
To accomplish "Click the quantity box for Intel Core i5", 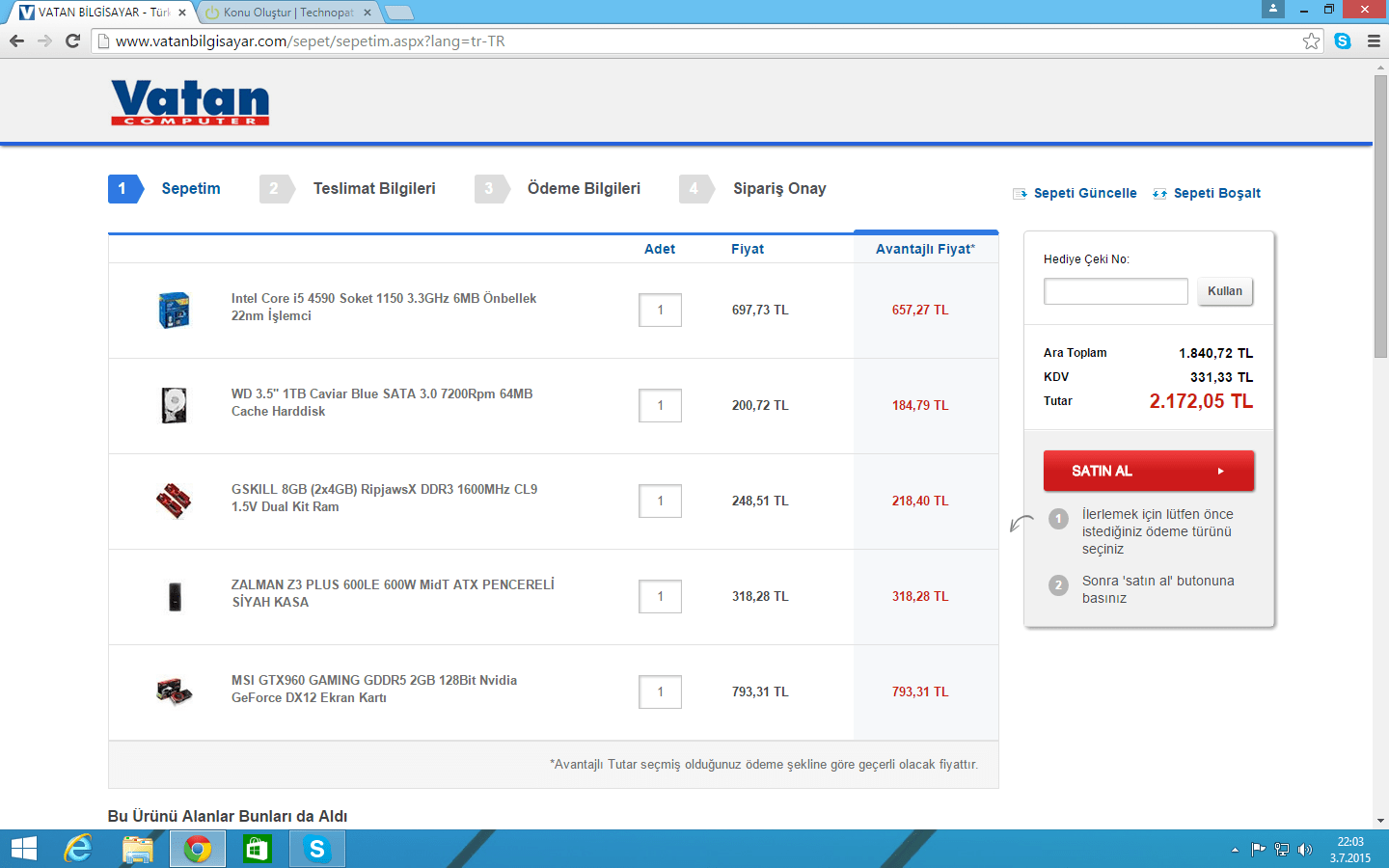I will tap(660, 310).
